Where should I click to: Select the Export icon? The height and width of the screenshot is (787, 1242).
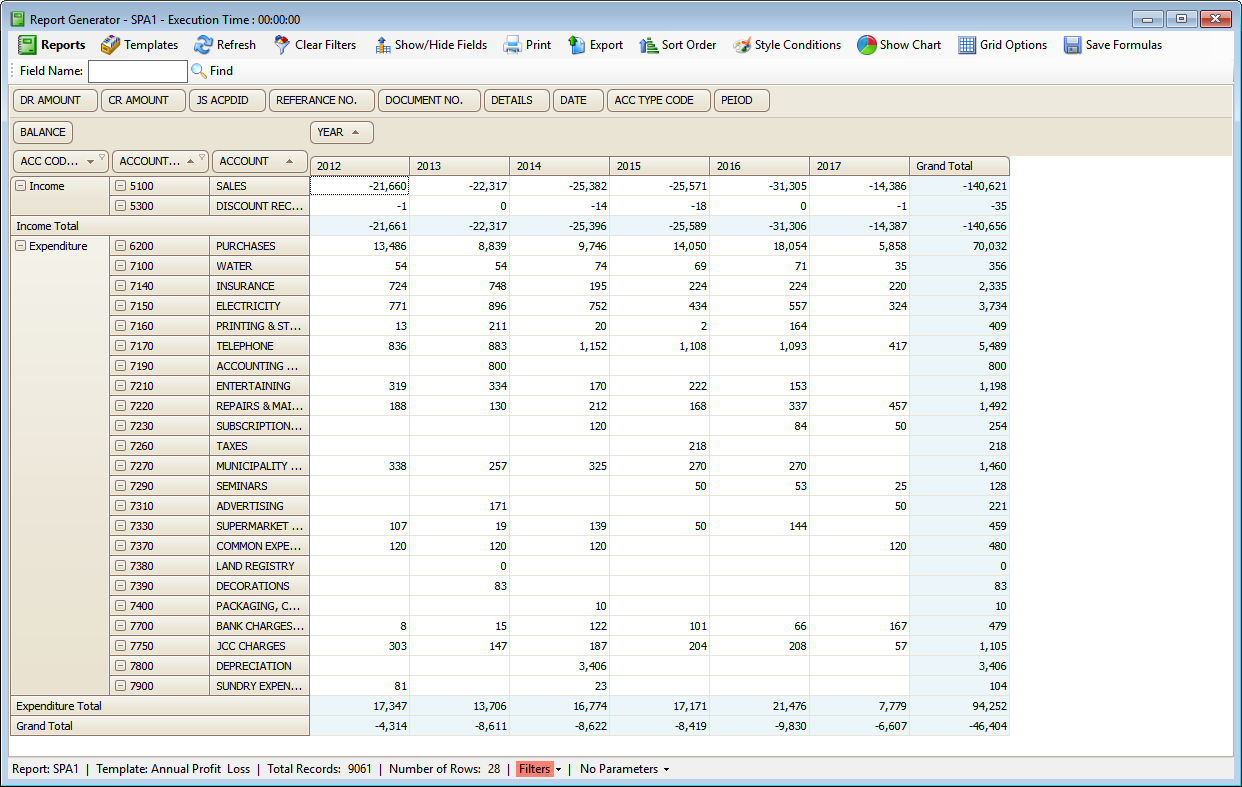(595, 44)
